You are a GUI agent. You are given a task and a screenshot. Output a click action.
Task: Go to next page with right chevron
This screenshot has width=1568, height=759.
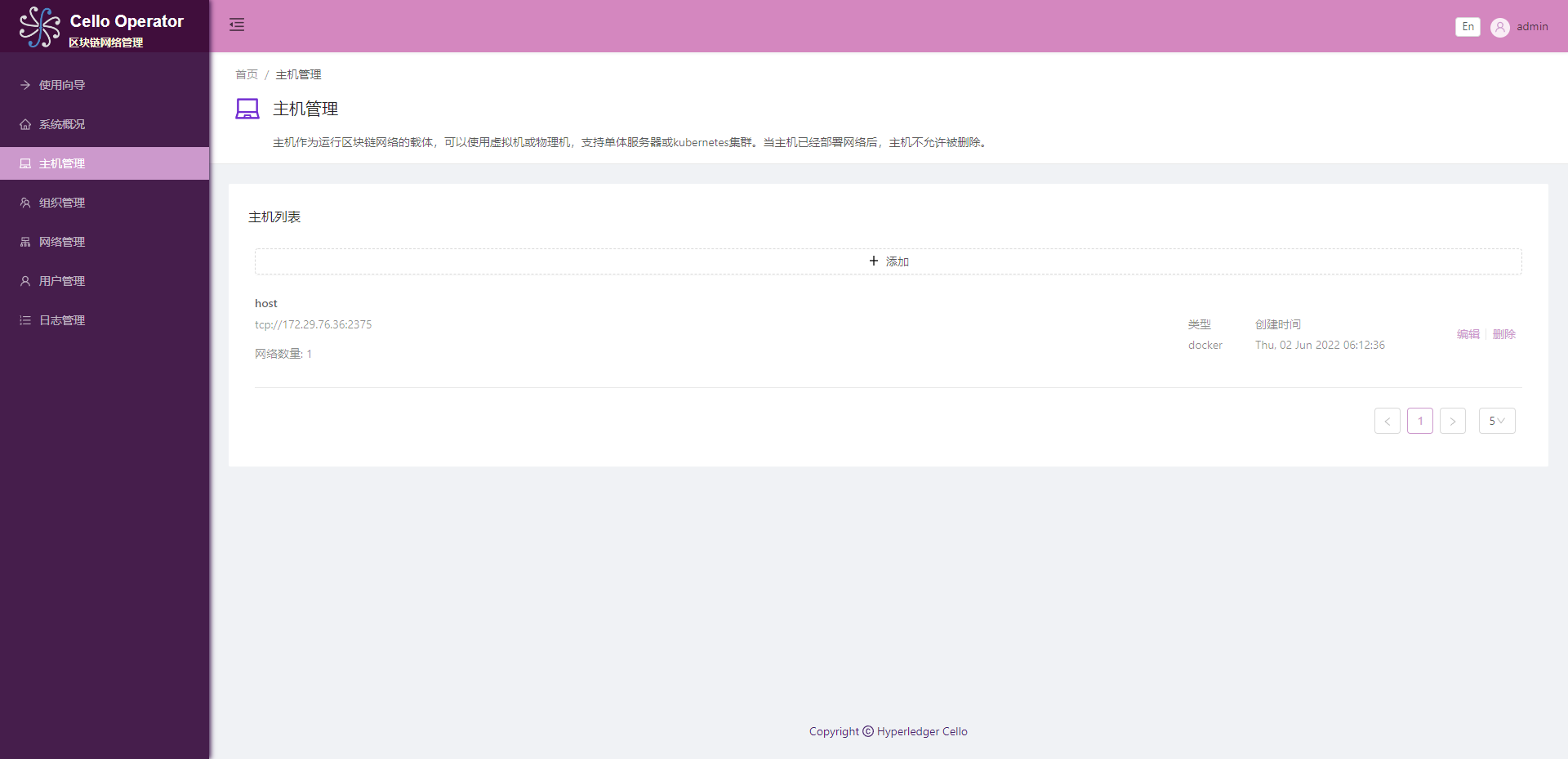click(1453, 421)
